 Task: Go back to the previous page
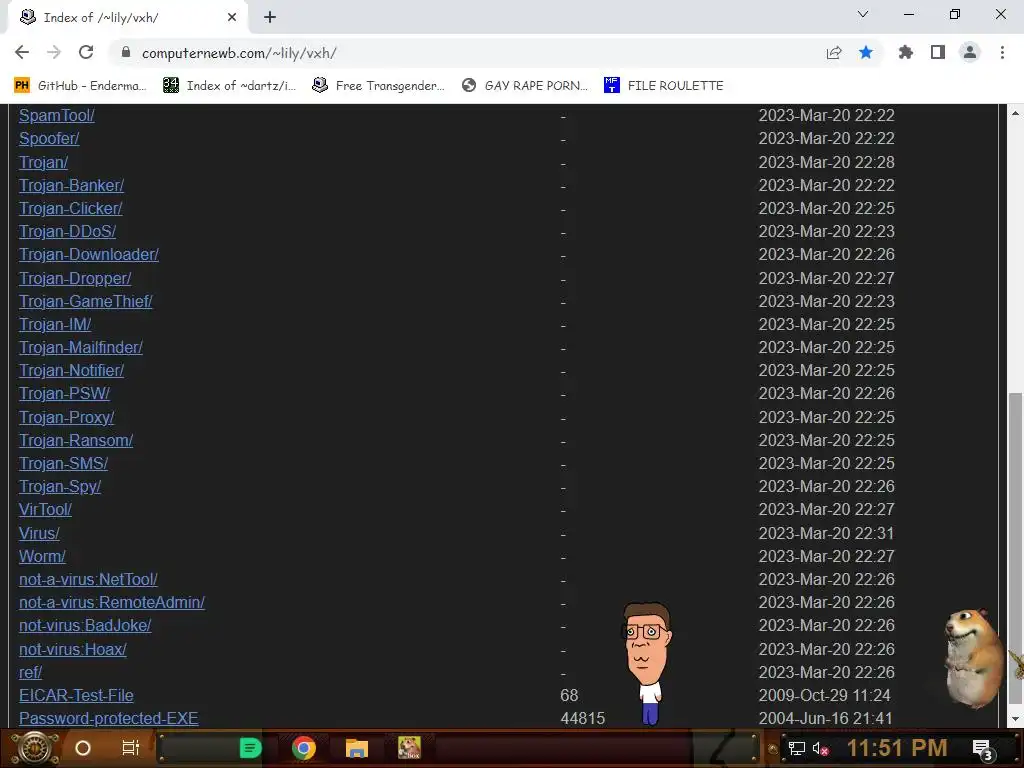tap(22, 52)
